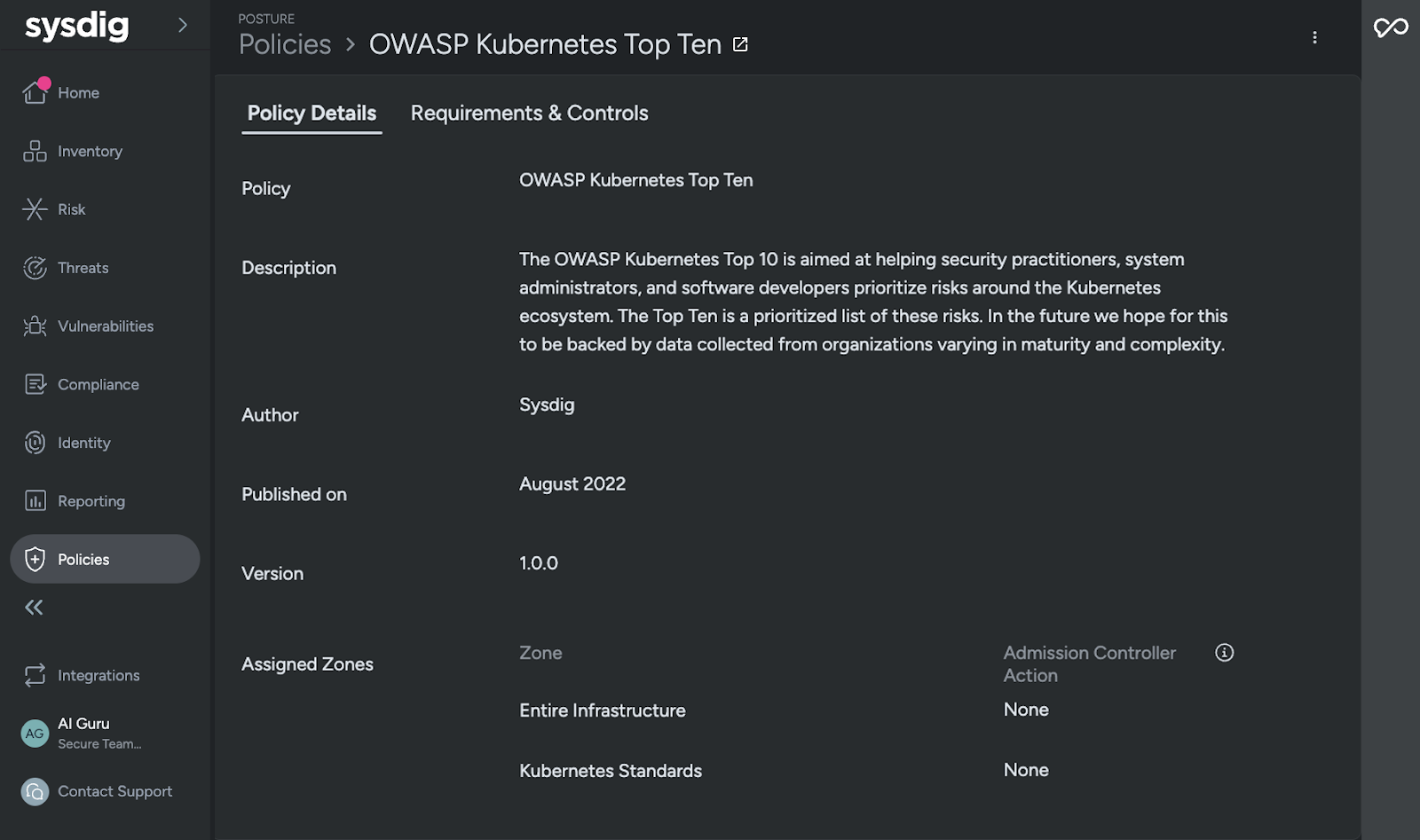Select Inventory menu label

pos(90,151)
